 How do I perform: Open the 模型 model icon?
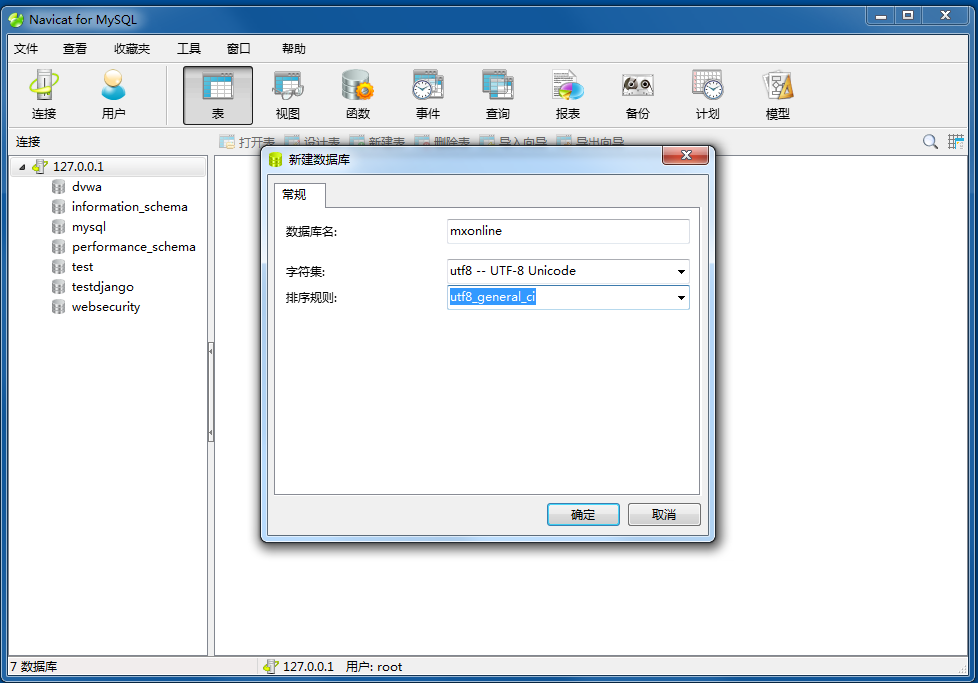(x=777, y=95)
